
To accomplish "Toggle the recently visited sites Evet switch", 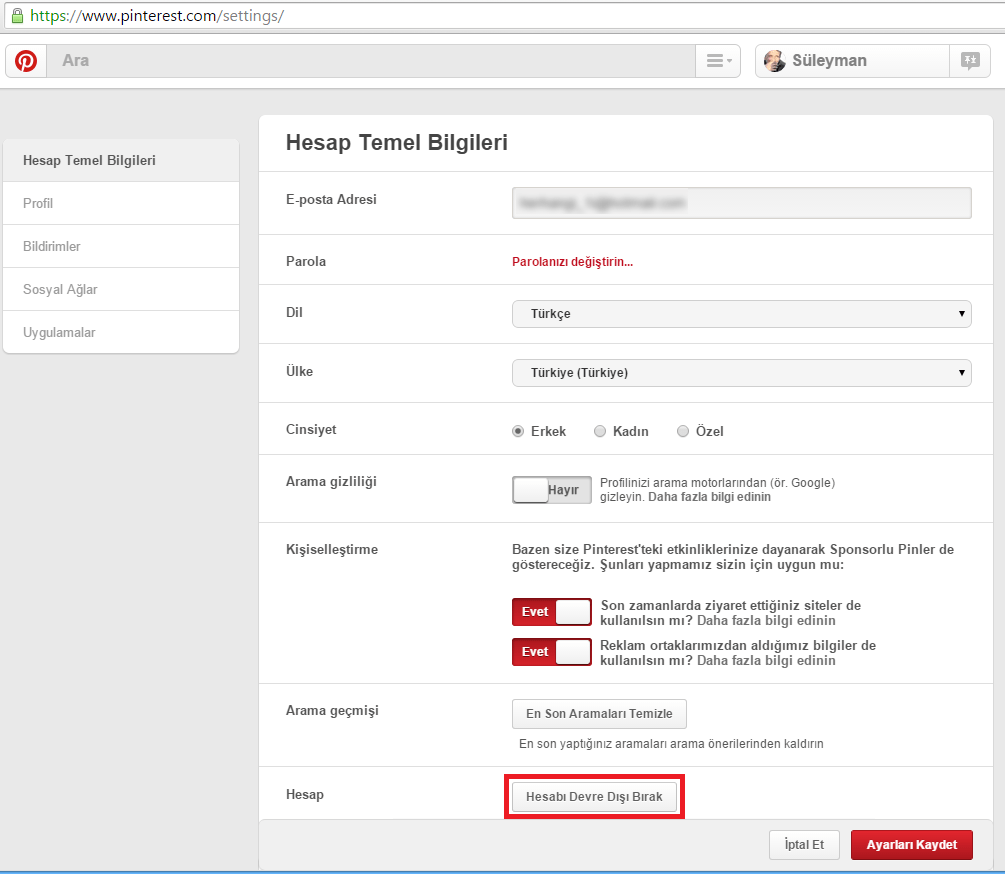I will (552, 612).
